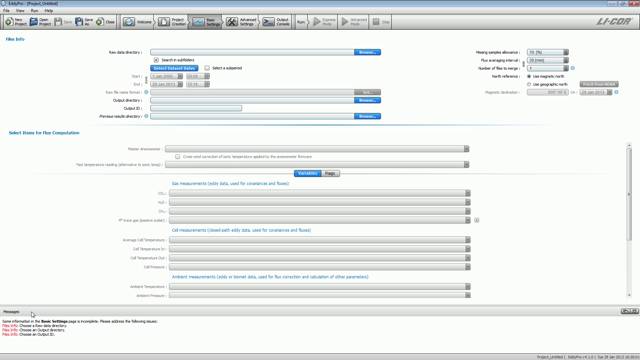This screenshot has width=640, height=360.
Task: Expand Master anemometer dropdown
Action: pos(466,149)
